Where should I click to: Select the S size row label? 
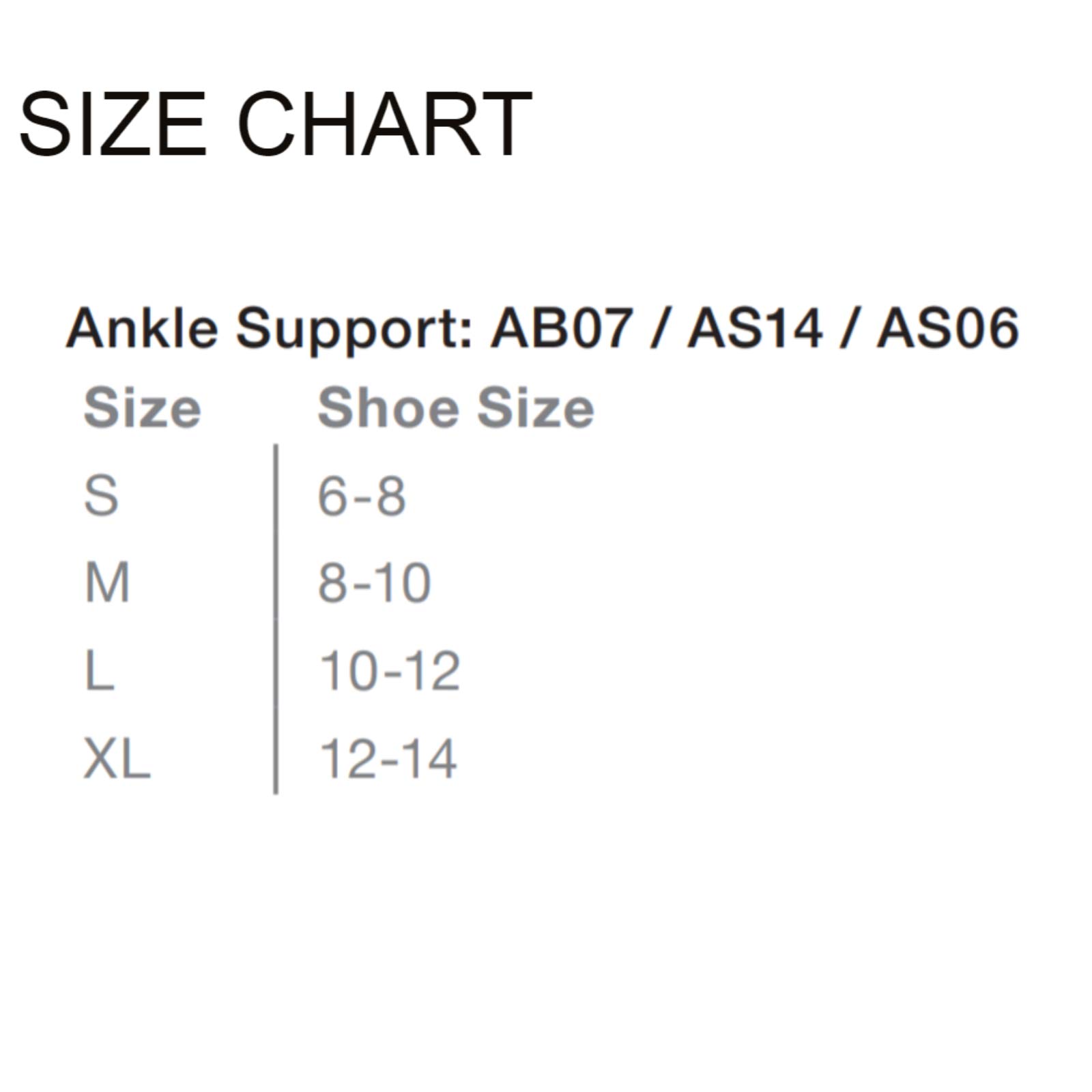coord(101,495)
